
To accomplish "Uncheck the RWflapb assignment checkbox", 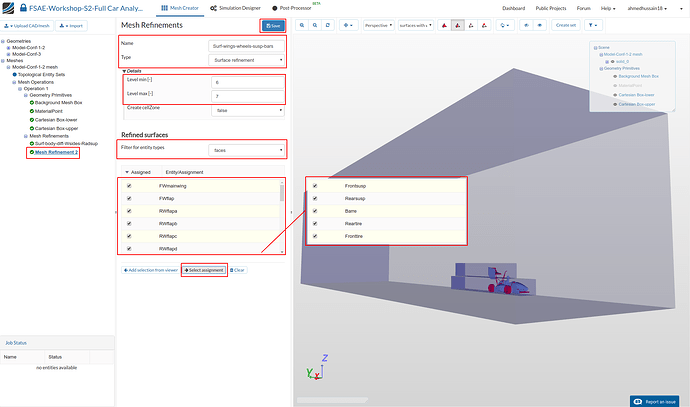I will tap(129, 224).
